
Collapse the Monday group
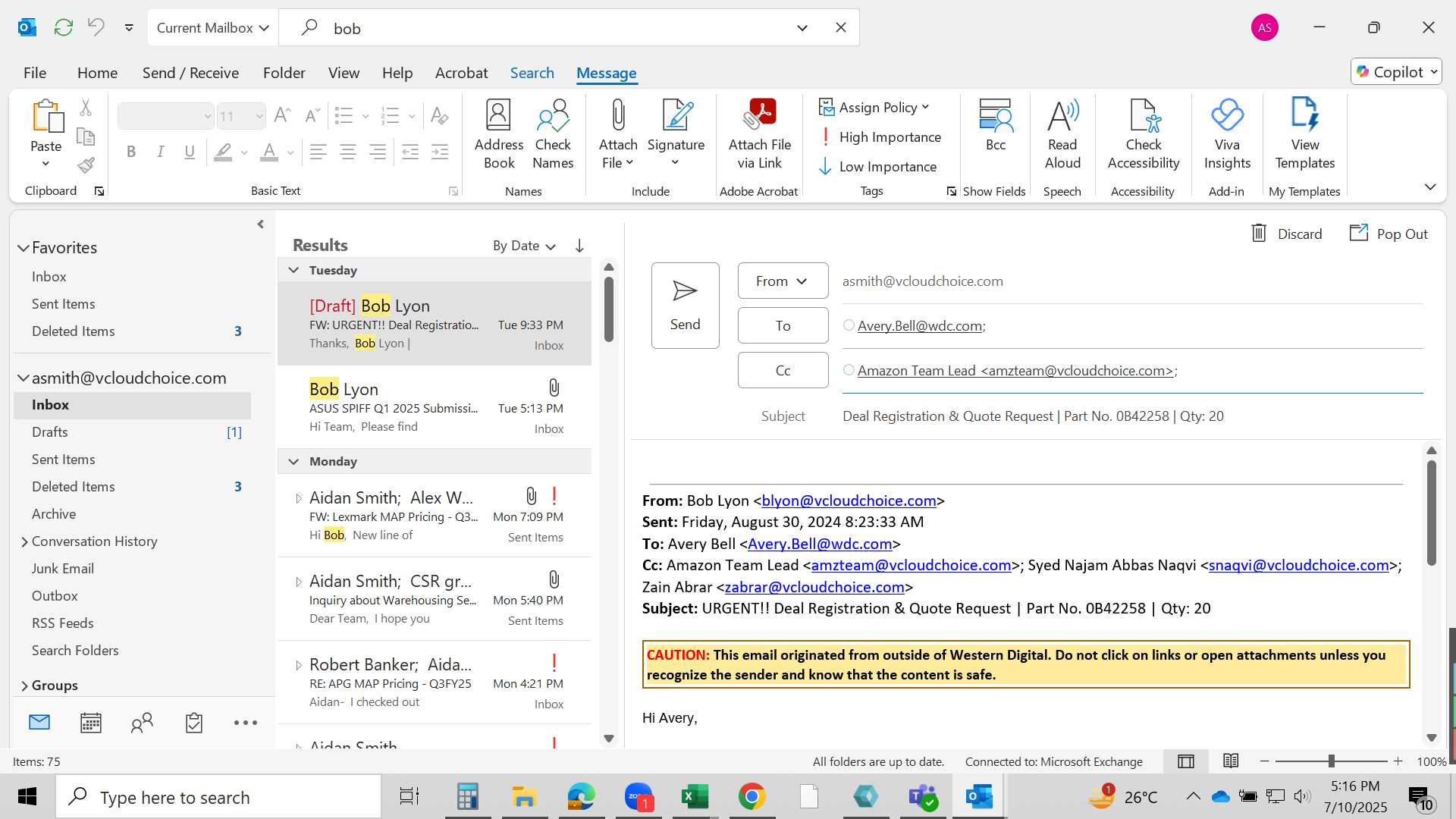[x=293, y=461]
